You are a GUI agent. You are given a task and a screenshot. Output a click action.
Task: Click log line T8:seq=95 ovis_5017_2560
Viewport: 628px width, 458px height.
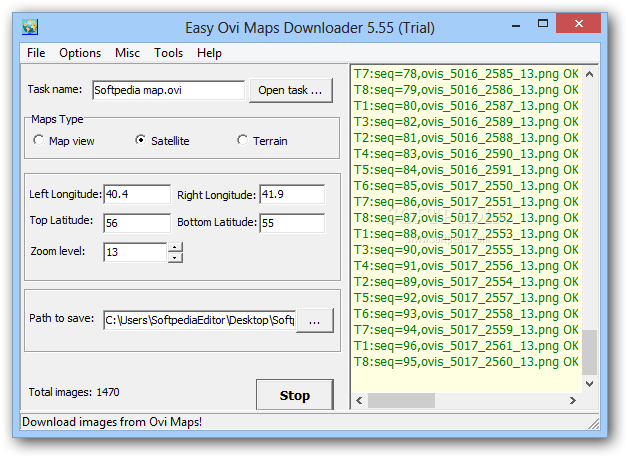coord(466,362)
